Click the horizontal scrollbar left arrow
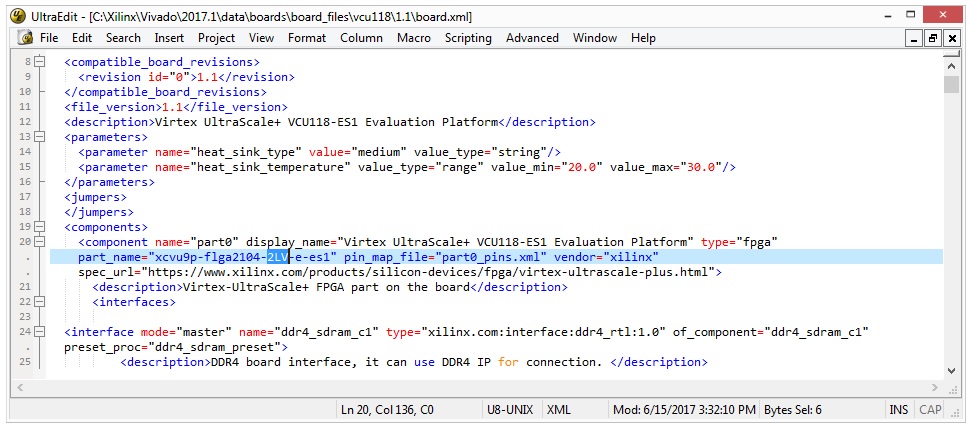The height and width of the screenshot is (426, 970). pyautogui.click(x=20, y=387)
